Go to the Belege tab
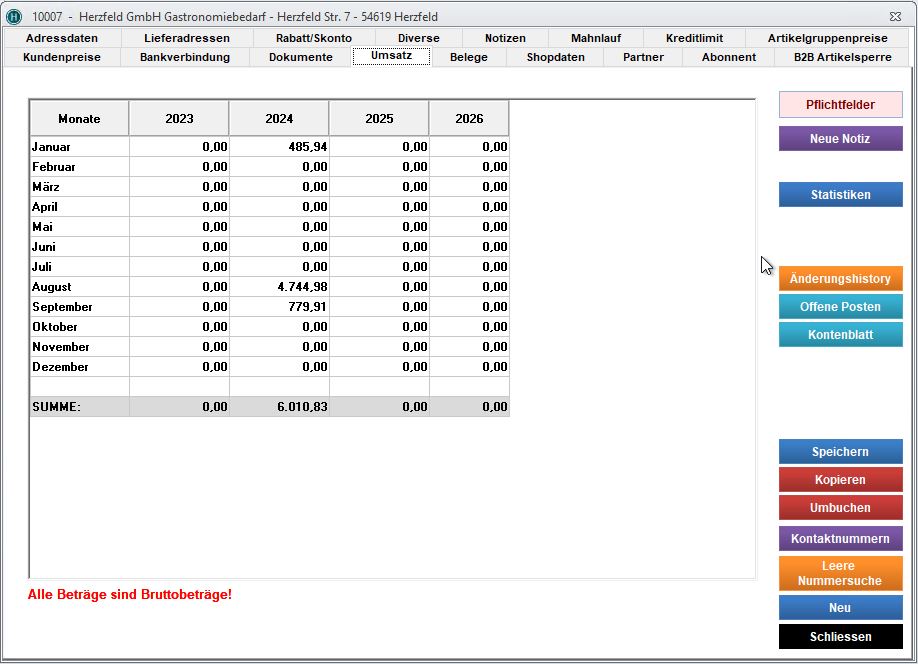The width and height of the screenshot is (918, 664). pyautogui.click(x=469, y=57)
